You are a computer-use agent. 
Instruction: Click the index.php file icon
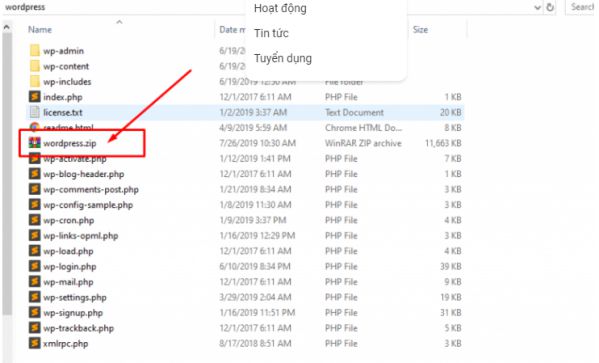click(34, 97)
